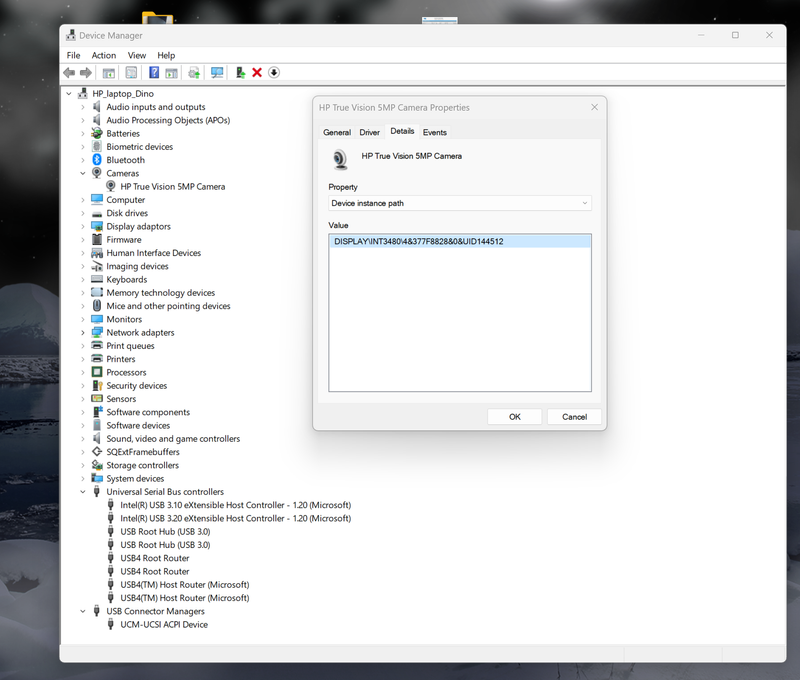The height and width of the screenshot is (680, 800).
Task: Expand the Display adaptors category
Action: point(83,227)
